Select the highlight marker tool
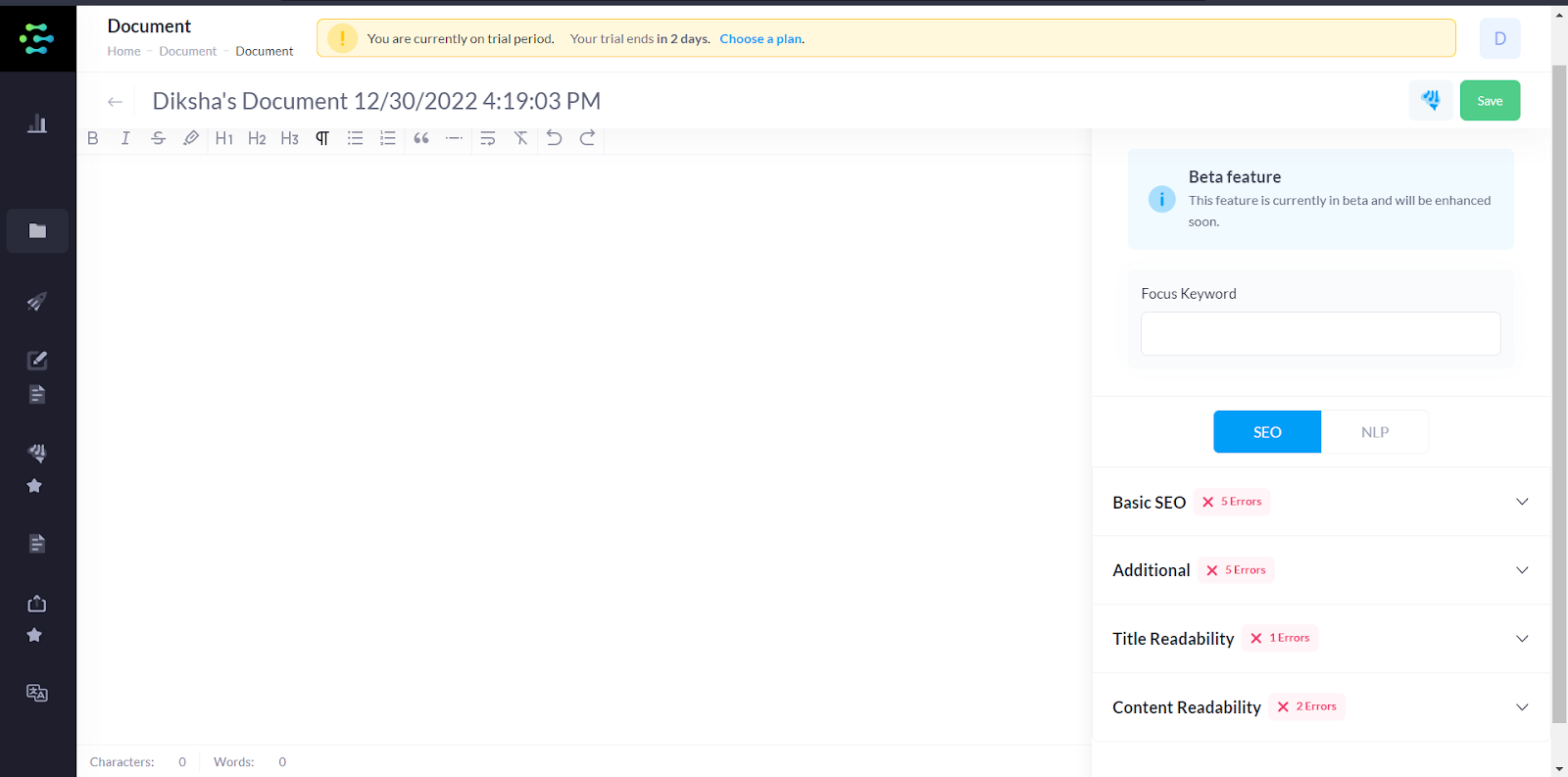 tap(191, 138)
